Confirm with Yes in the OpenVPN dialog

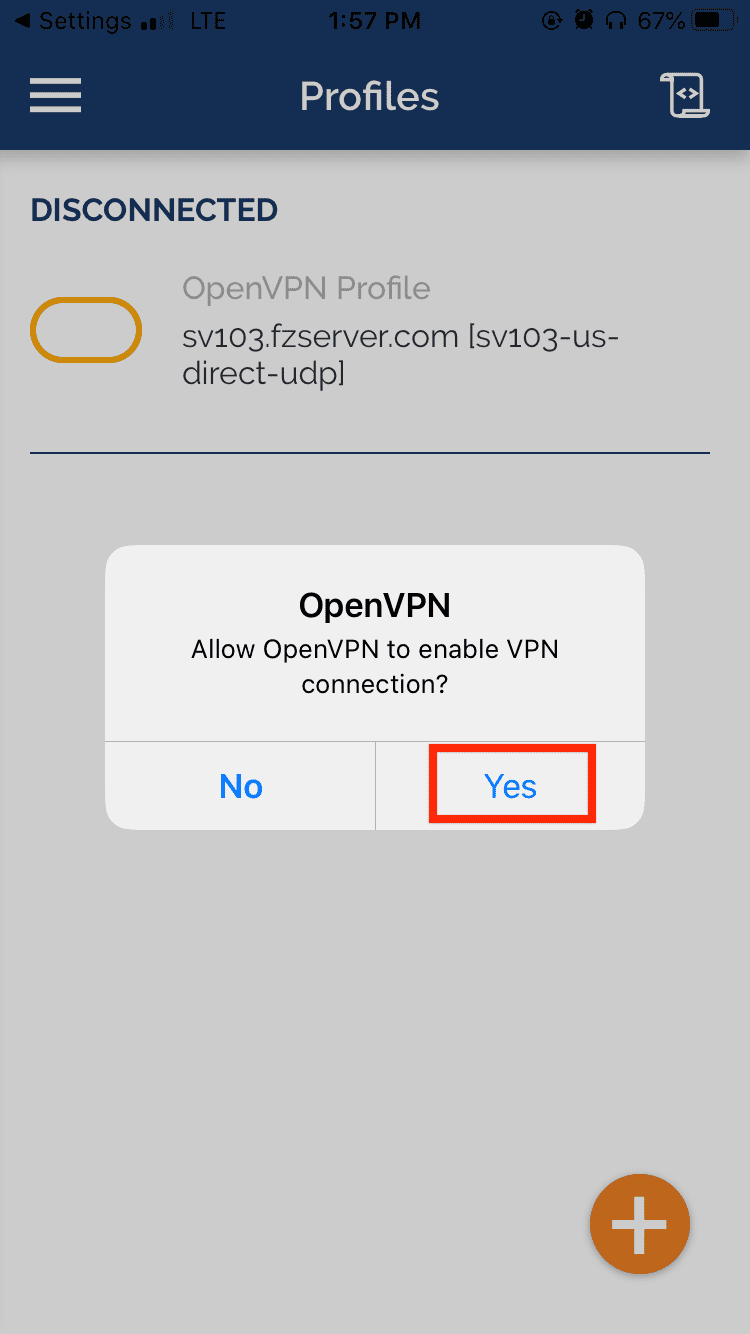511,786
